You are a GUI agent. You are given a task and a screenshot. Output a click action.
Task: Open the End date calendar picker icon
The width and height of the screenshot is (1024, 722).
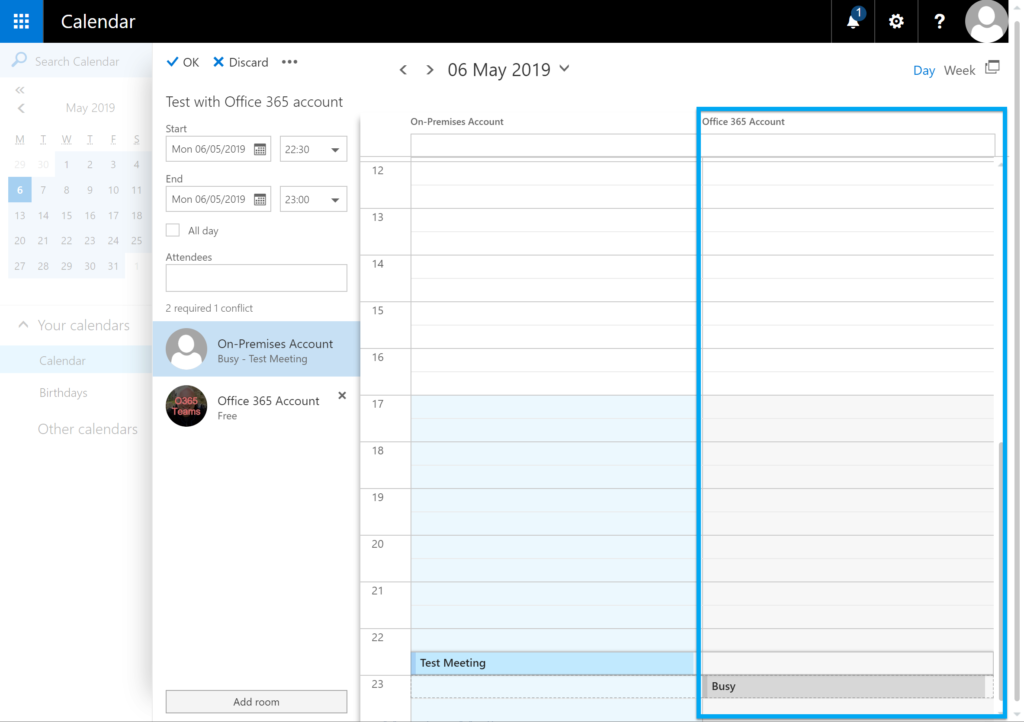click(x=260, y=200)
